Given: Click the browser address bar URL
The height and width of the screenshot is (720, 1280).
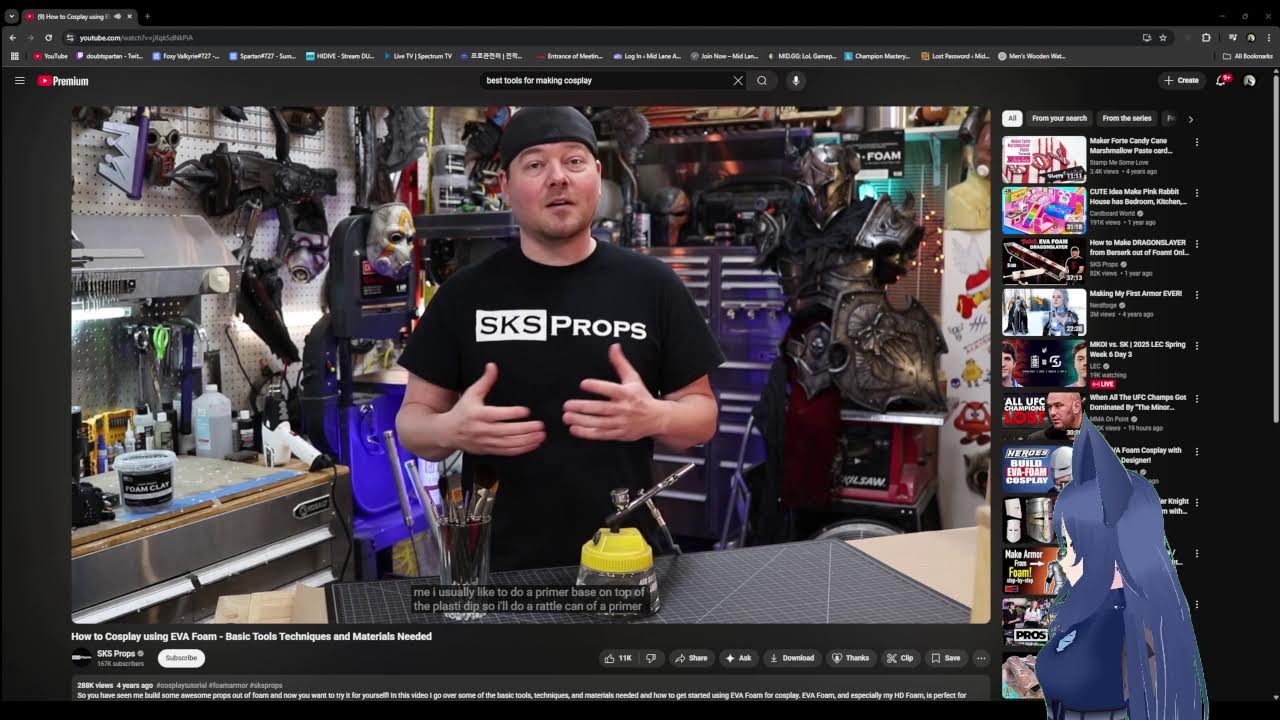Looking at the screenshot, I should point(136,37).
